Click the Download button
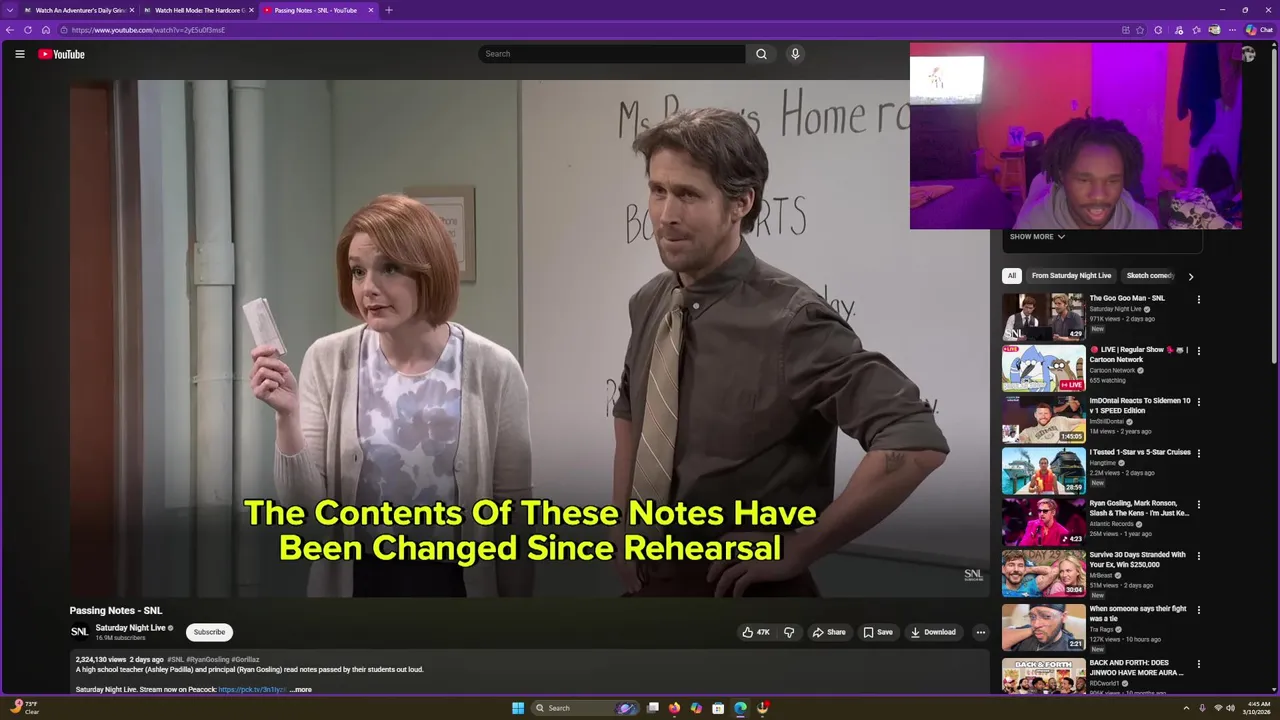The image size is (1280, 720). click(x=933, y=632)
